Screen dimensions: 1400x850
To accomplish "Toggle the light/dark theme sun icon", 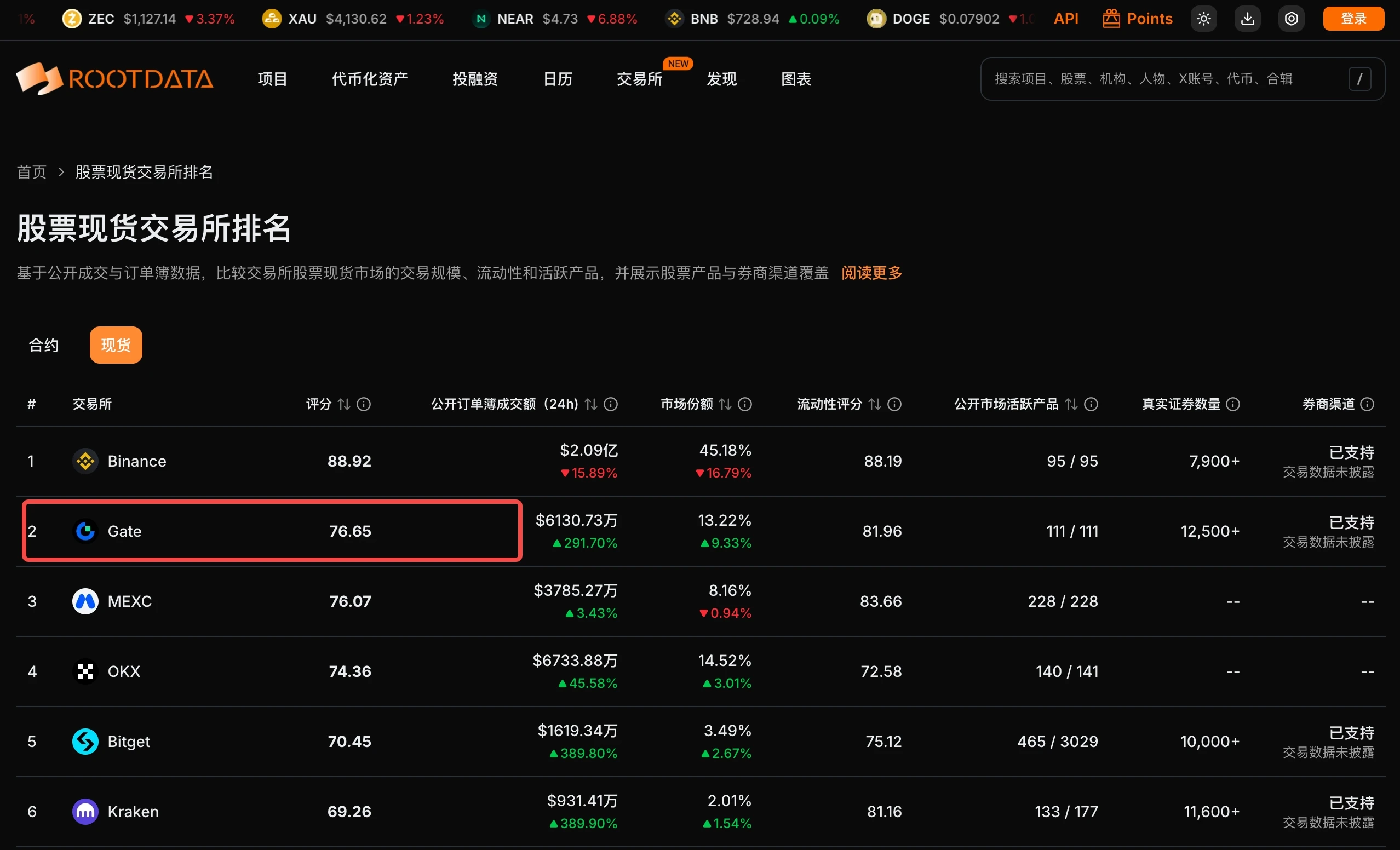I will [1203, 19].
